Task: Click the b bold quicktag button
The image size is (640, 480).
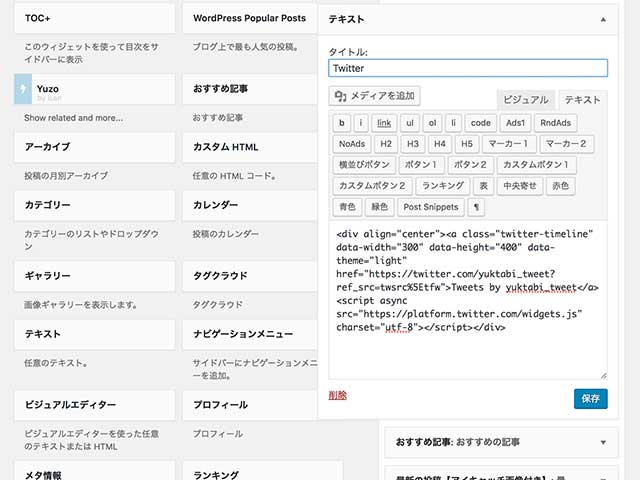Action: (x=342, y=123)
